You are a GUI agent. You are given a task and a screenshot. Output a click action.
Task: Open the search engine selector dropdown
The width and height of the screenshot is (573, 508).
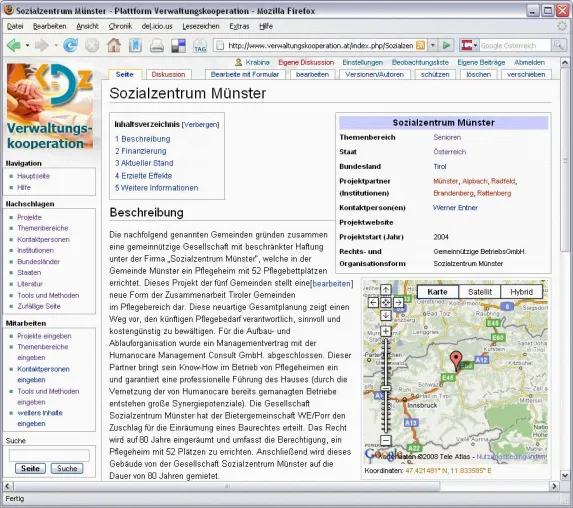tap(475, 46)
